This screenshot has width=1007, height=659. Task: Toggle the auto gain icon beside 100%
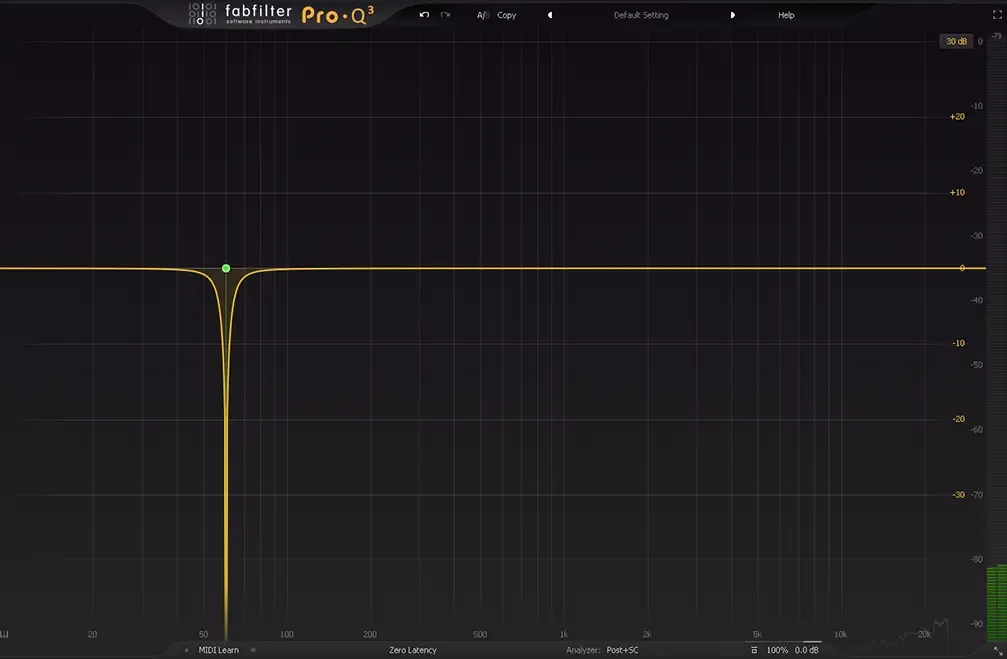[x=754, y=650]
